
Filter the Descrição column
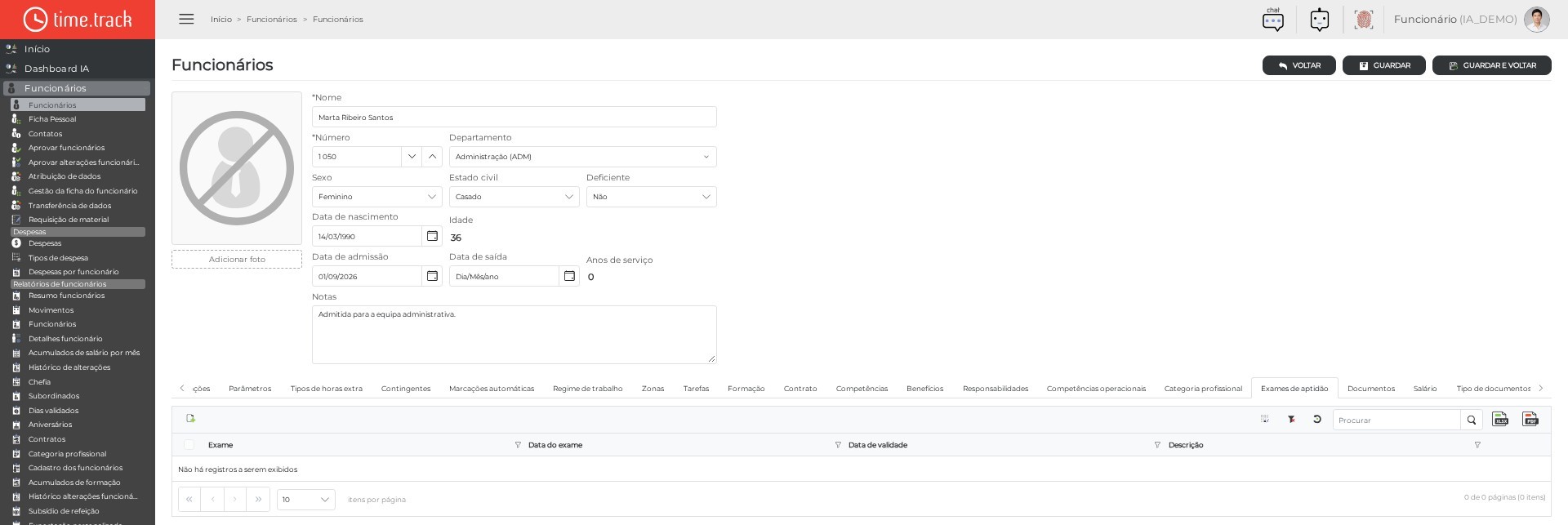(x=1477, y=445)
